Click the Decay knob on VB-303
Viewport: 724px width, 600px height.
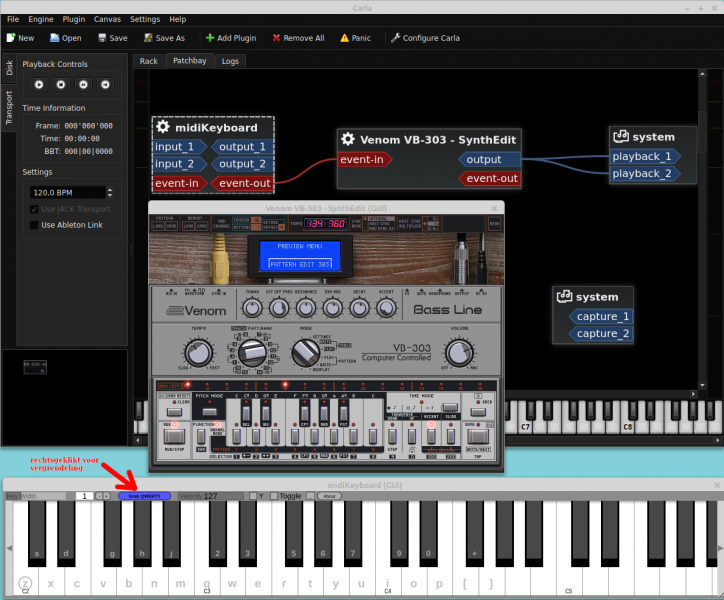click(360, 309)
